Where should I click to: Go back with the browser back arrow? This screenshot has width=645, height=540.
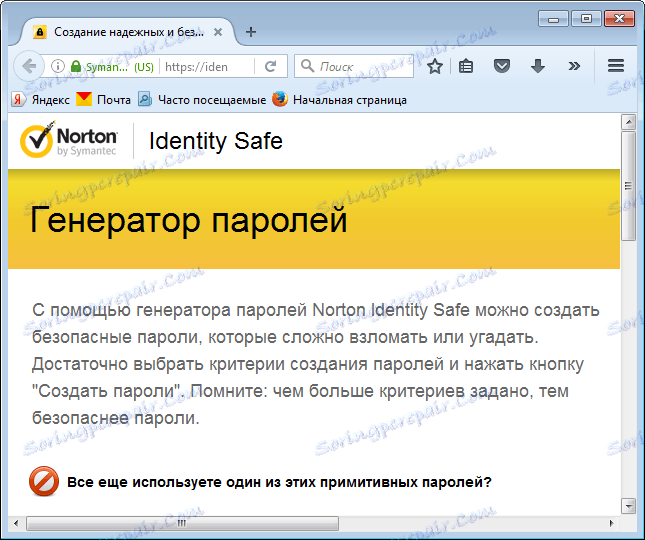pyautogui.click(x=29, y=66)
